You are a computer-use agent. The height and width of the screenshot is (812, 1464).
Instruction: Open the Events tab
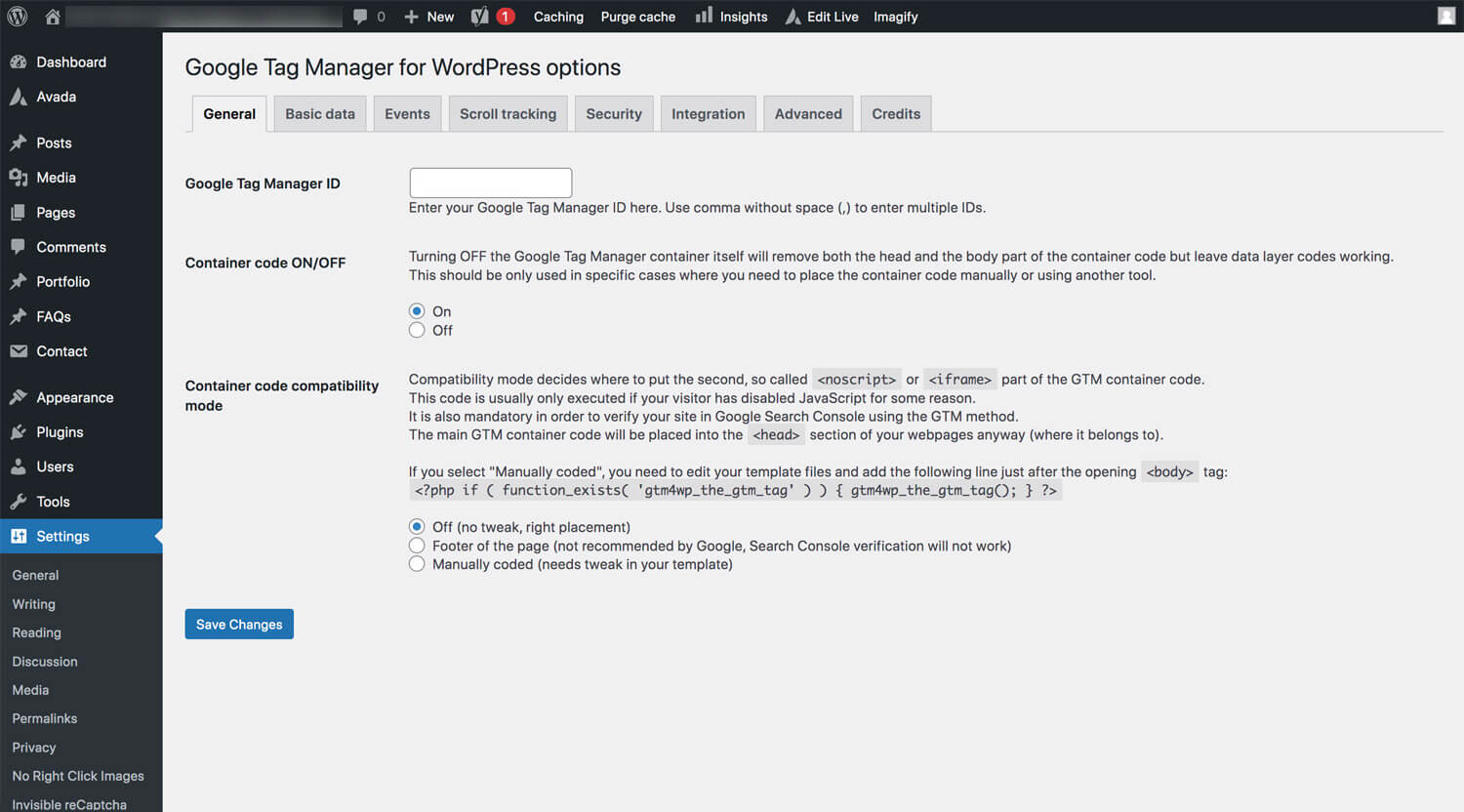[x=407, y=114]
